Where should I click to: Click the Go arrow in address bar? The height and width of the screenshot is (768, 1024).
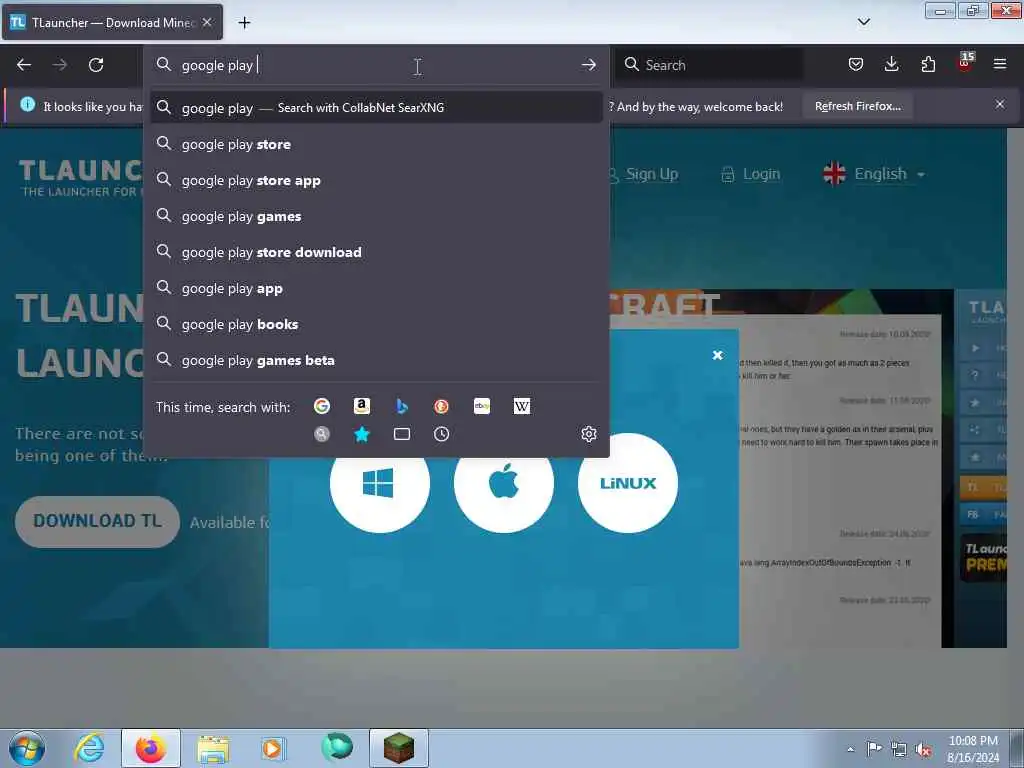[588, 65]
